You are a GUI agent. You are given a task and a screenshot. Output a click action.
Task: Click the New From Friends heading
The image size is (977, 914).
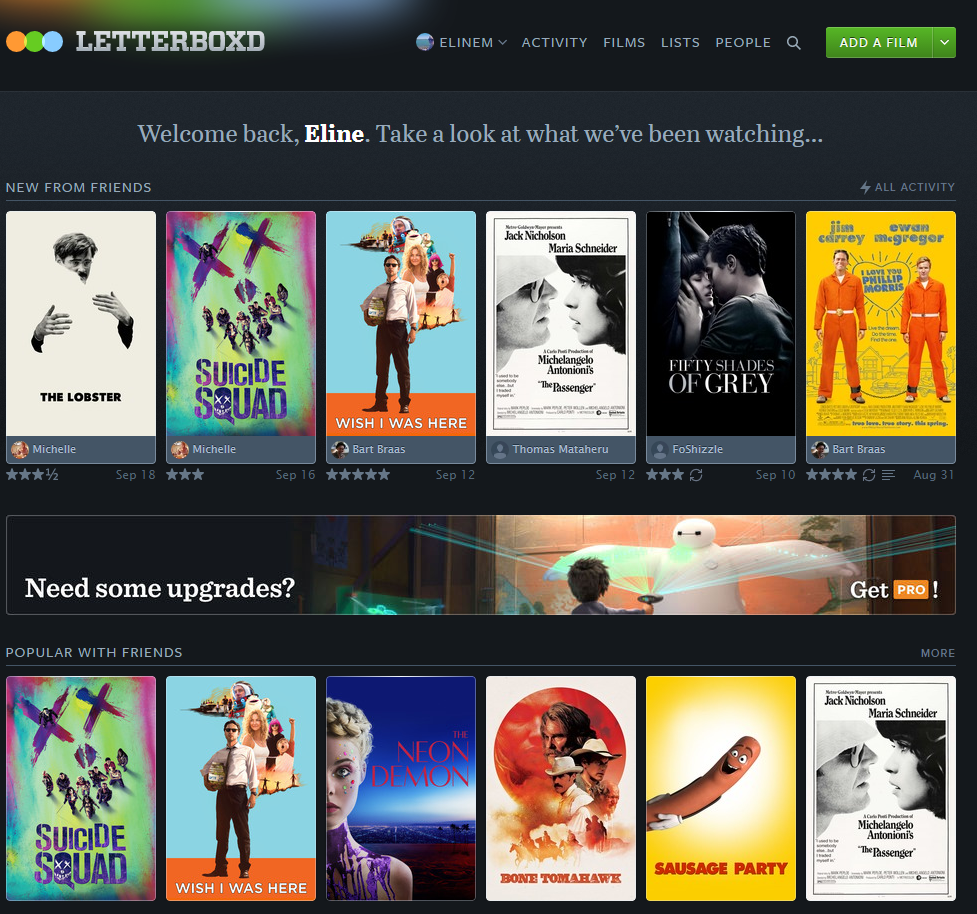79,188
